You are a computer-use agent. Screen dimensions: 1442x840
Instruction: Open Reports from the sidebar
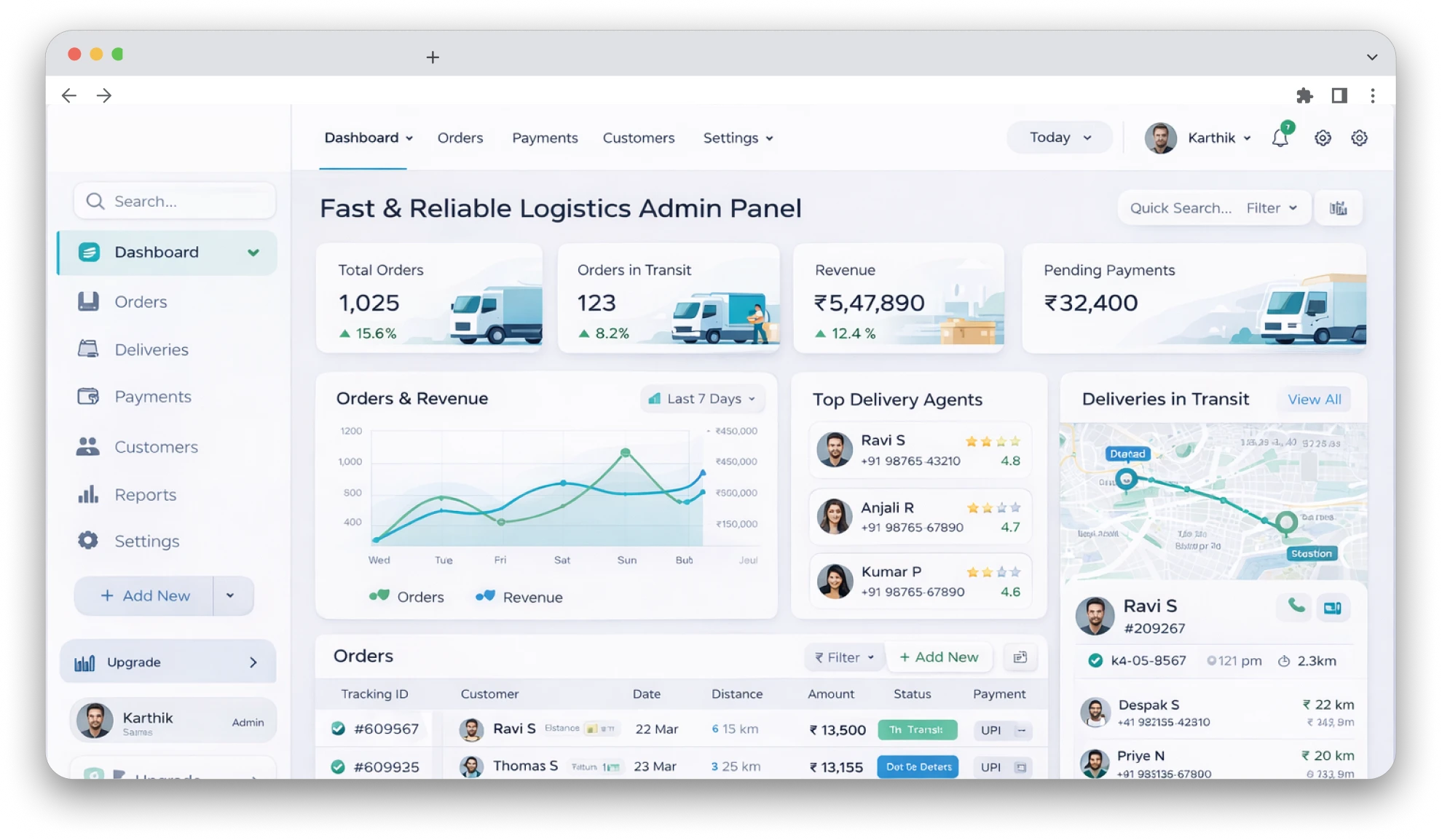coord(146,495)
